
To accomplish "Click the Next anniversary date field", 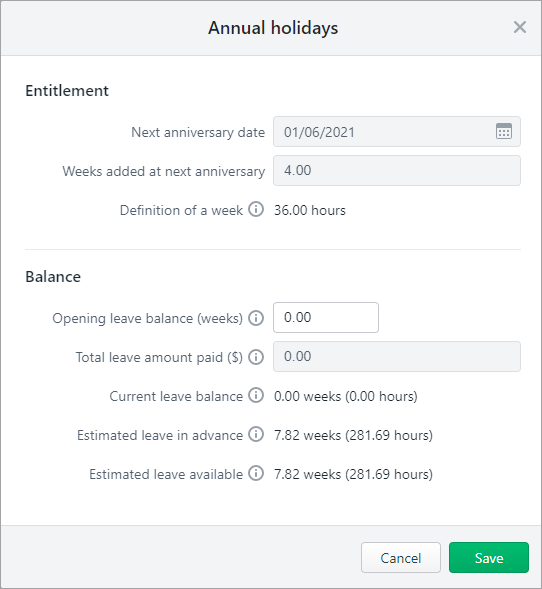I will click(397, 131).
